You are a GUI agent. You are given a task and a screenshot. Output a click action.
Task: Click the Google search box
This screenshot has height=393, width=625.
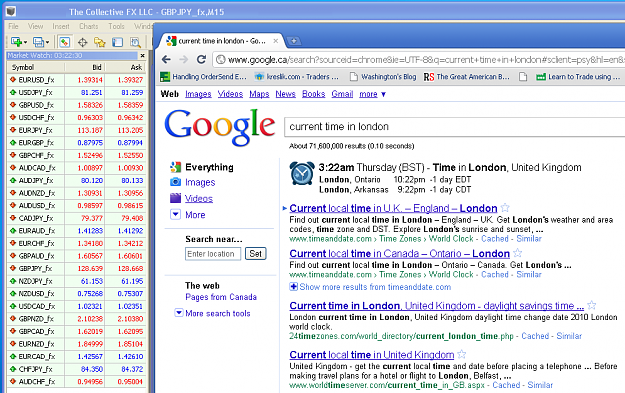pos(454,127)
